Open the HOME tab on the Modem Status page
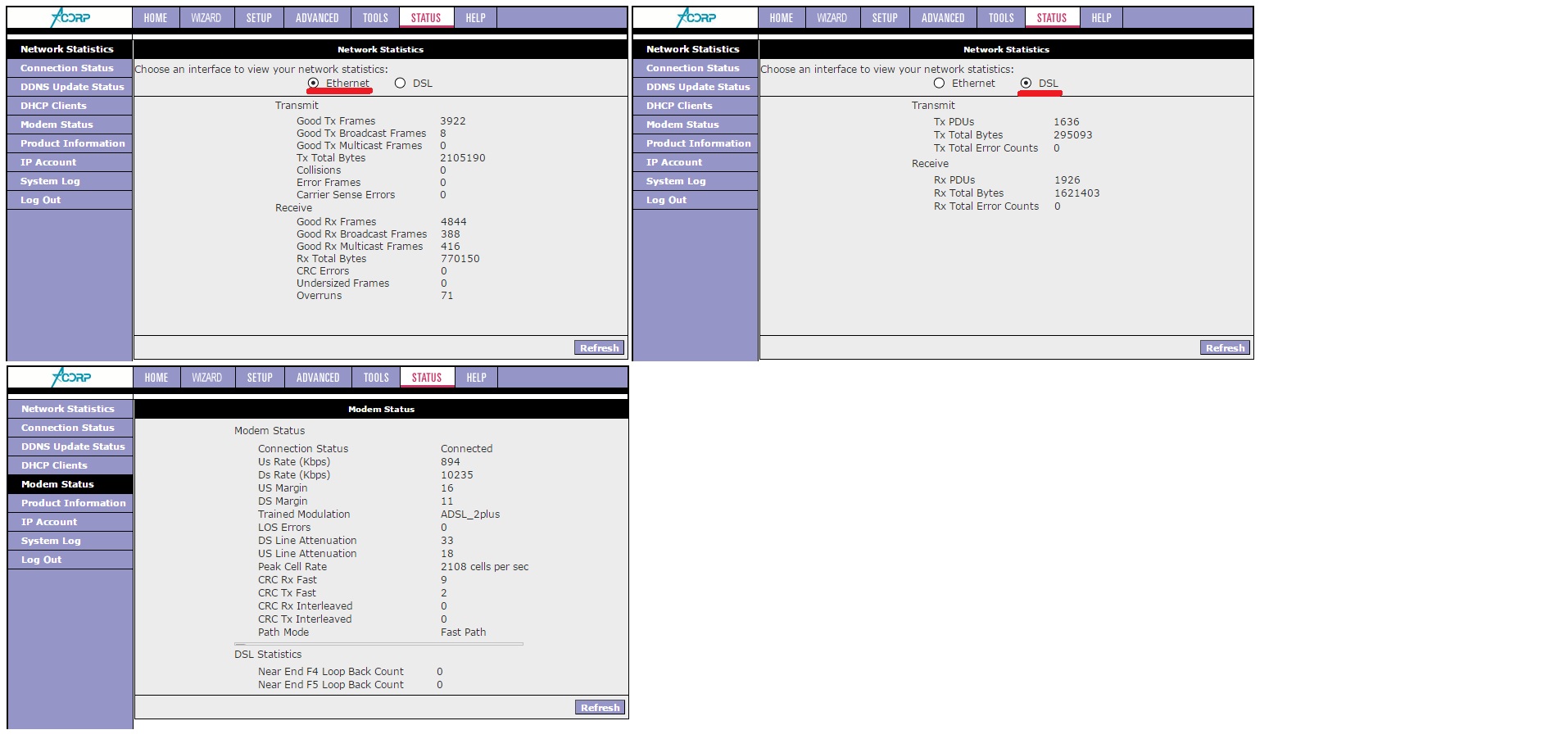 coord(156,378)
